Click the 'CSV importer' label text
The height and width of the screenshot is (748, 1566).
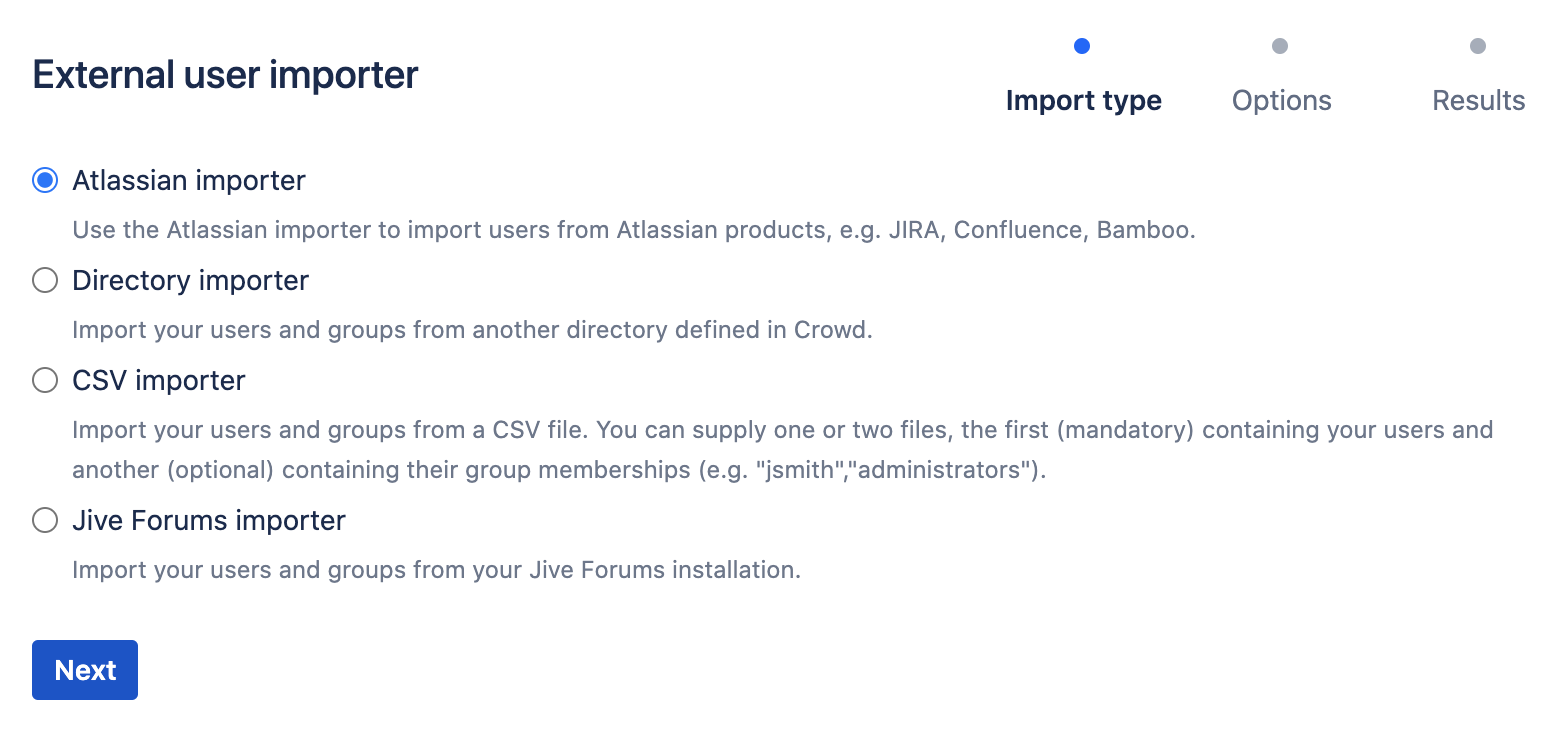(159, 381)
